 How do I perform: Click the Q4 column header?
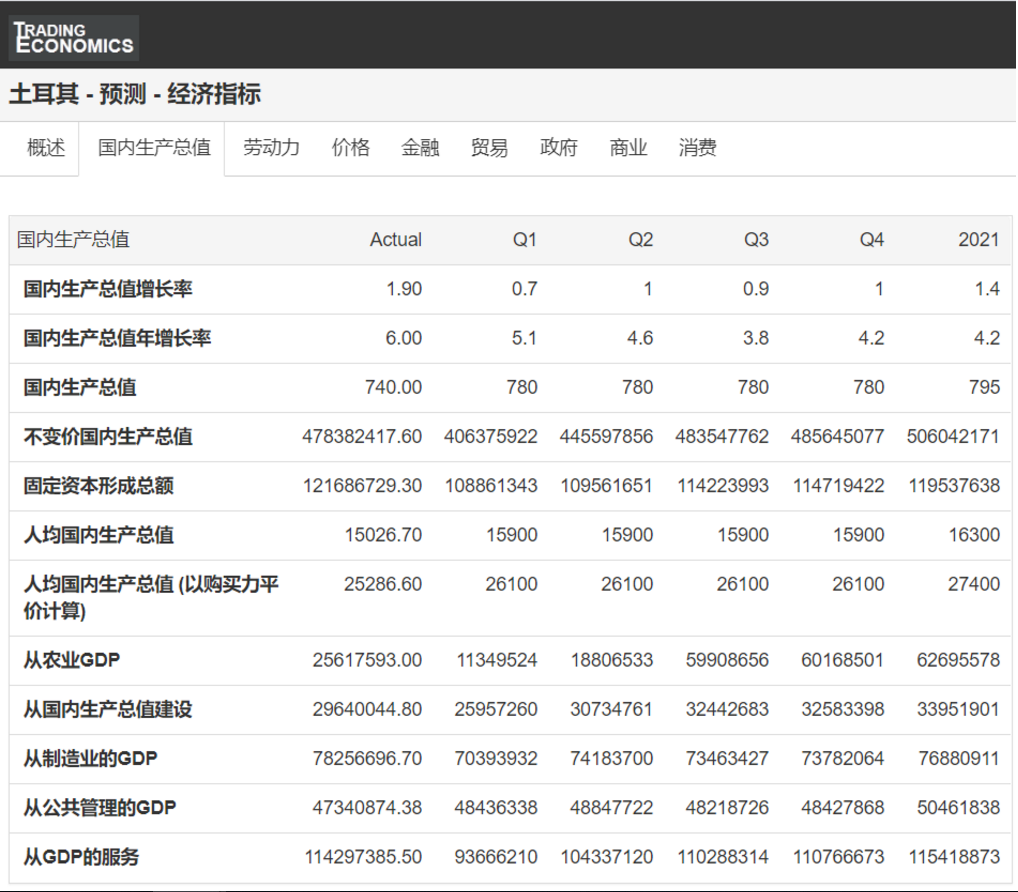click(871, 240)
